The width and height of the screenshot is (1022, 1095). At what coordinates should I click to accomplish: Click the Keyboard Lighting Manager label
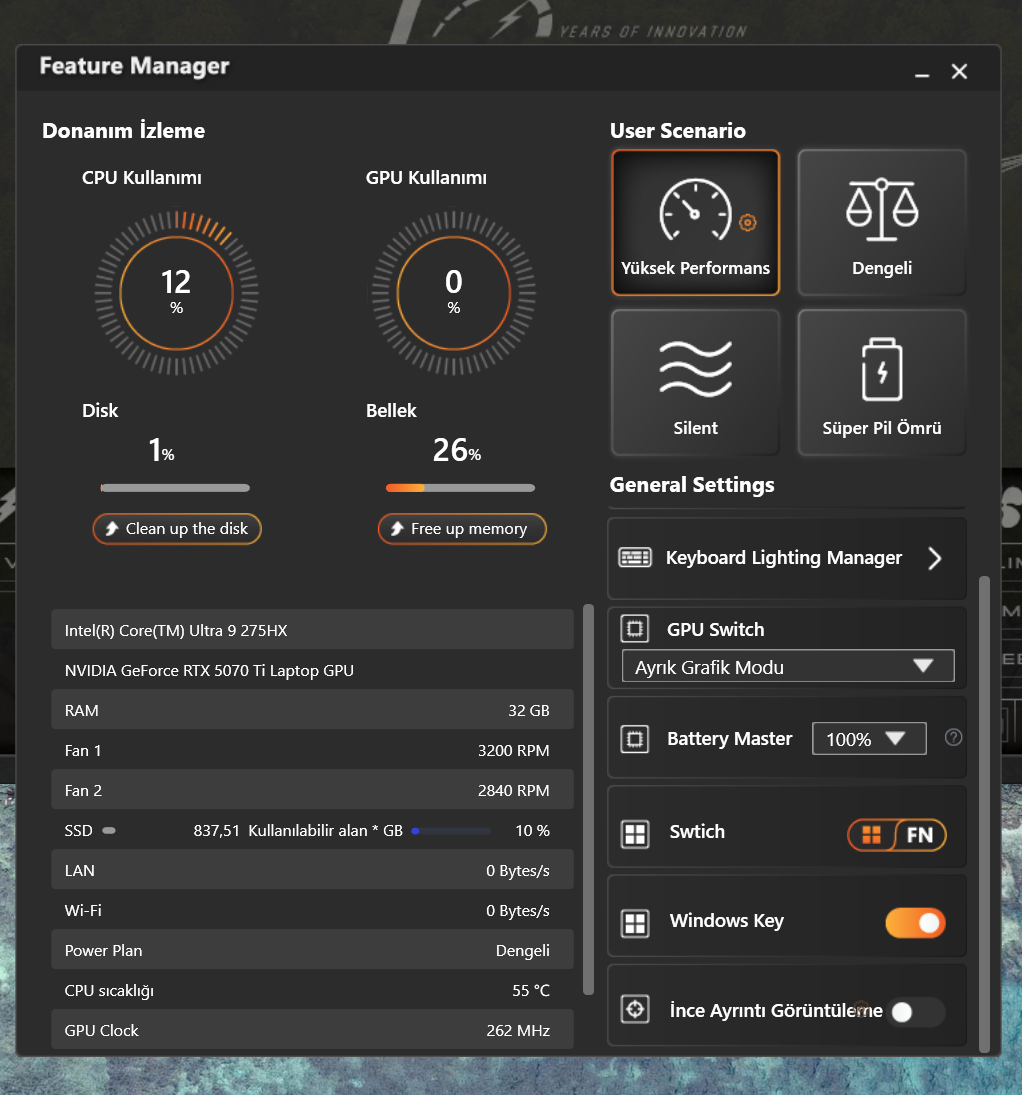[783, 557]
